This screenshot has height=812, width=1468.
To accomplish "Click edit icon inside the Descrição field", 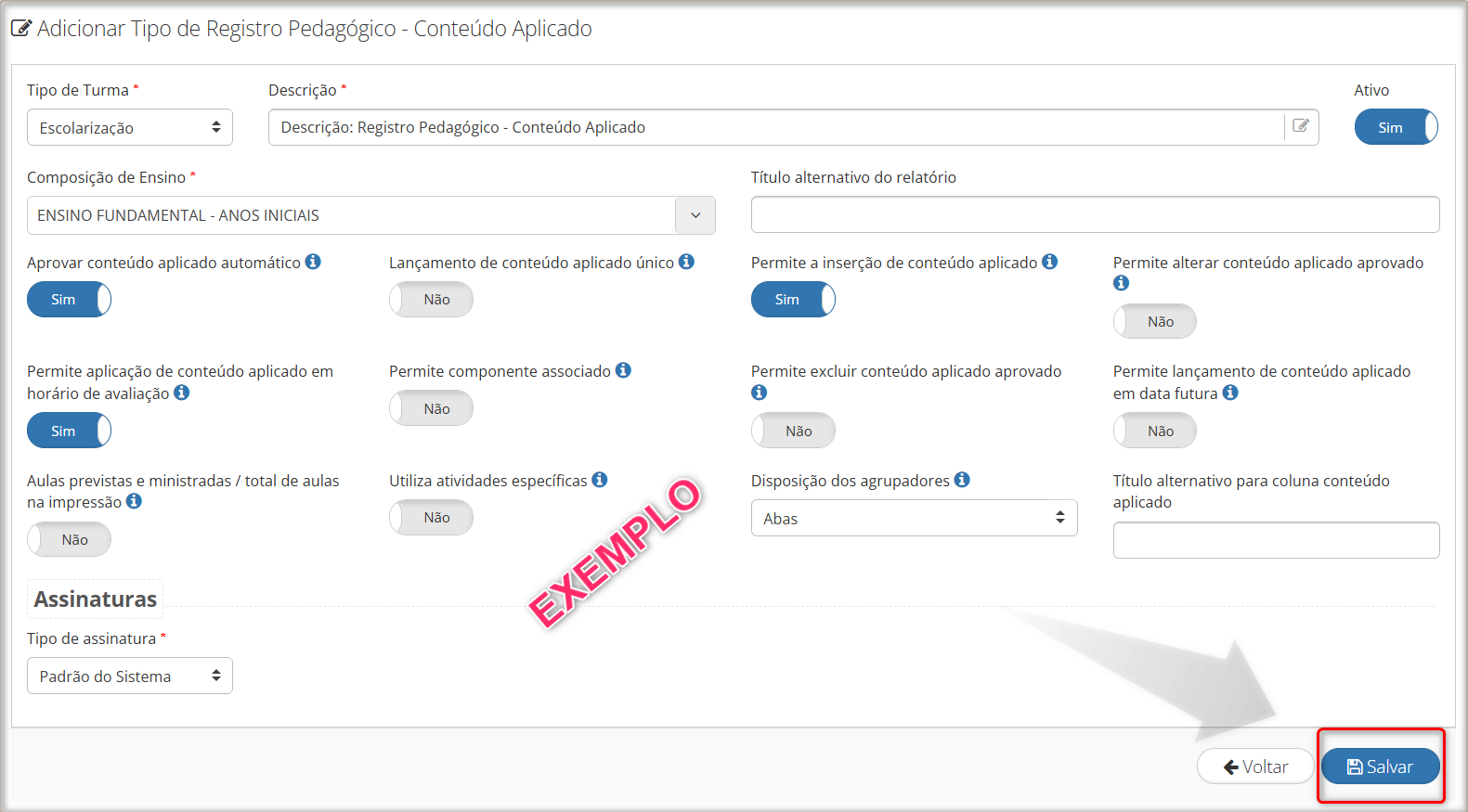I will point(1301,126).
